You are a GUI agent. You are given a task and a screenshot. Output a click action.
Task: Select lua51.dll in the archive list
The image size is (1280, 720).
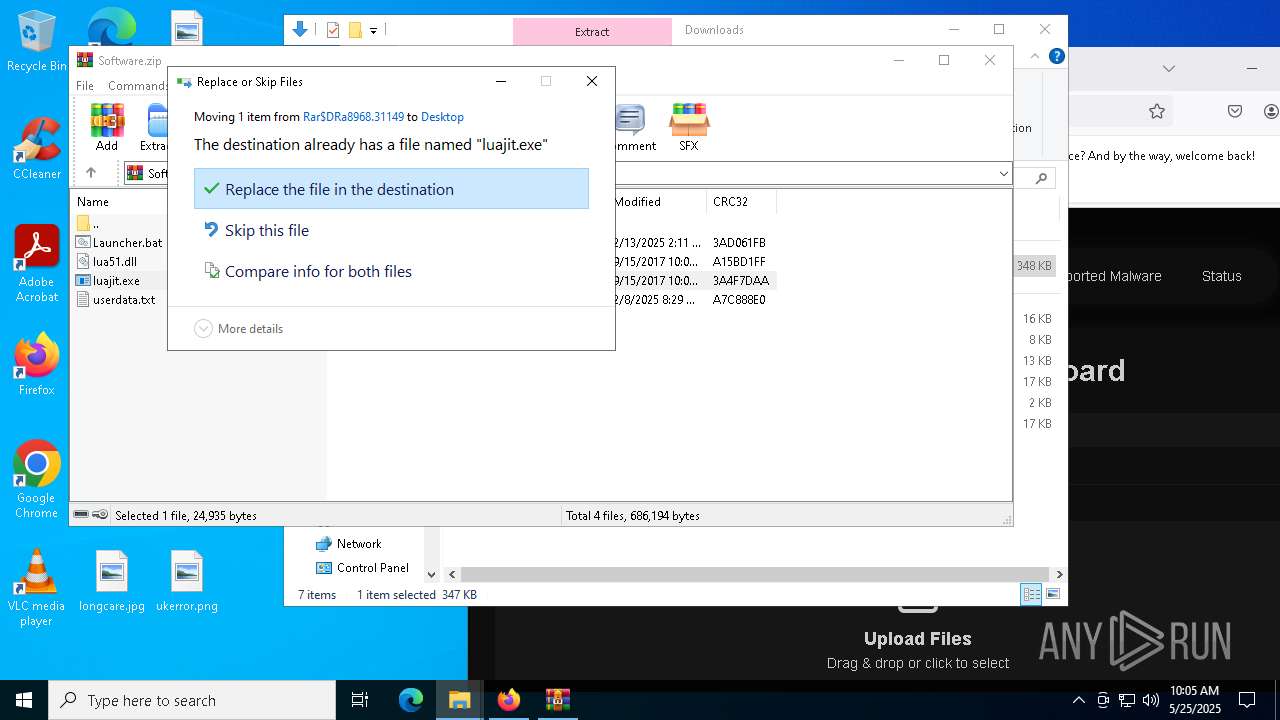106,262
